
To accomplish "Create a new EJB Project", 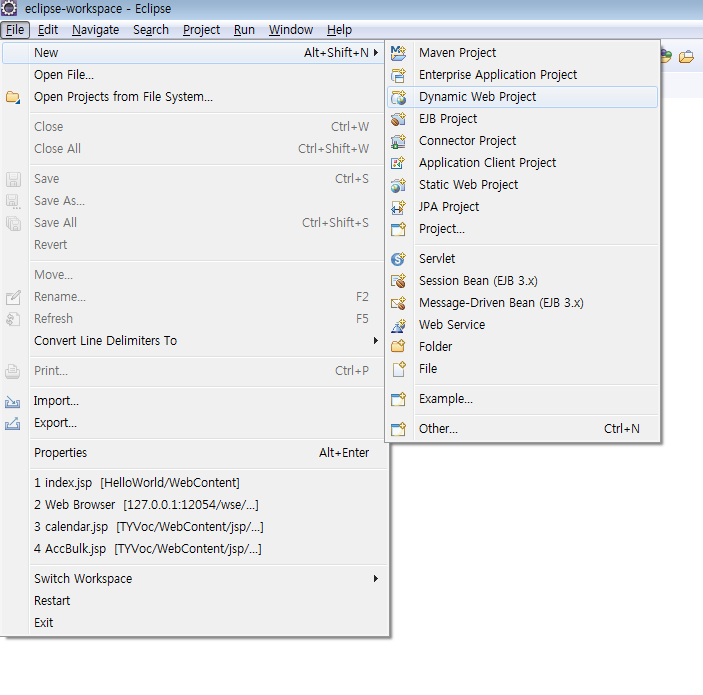I will tap(522, 119).
